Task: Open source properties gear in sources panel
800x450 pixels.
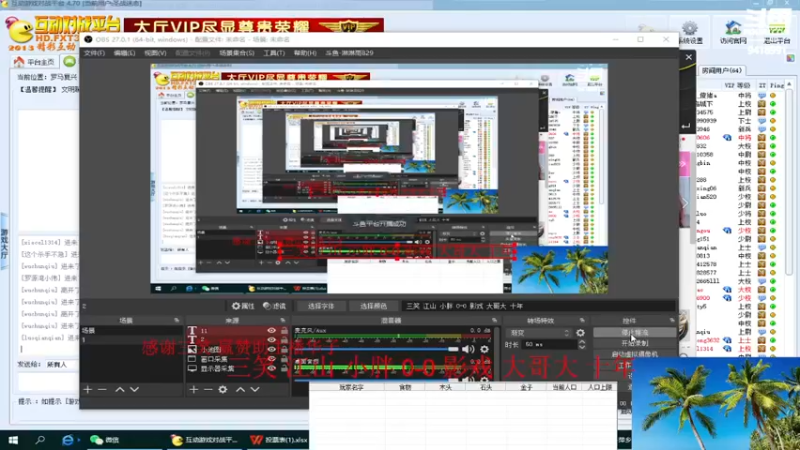Action: [223, 390]
